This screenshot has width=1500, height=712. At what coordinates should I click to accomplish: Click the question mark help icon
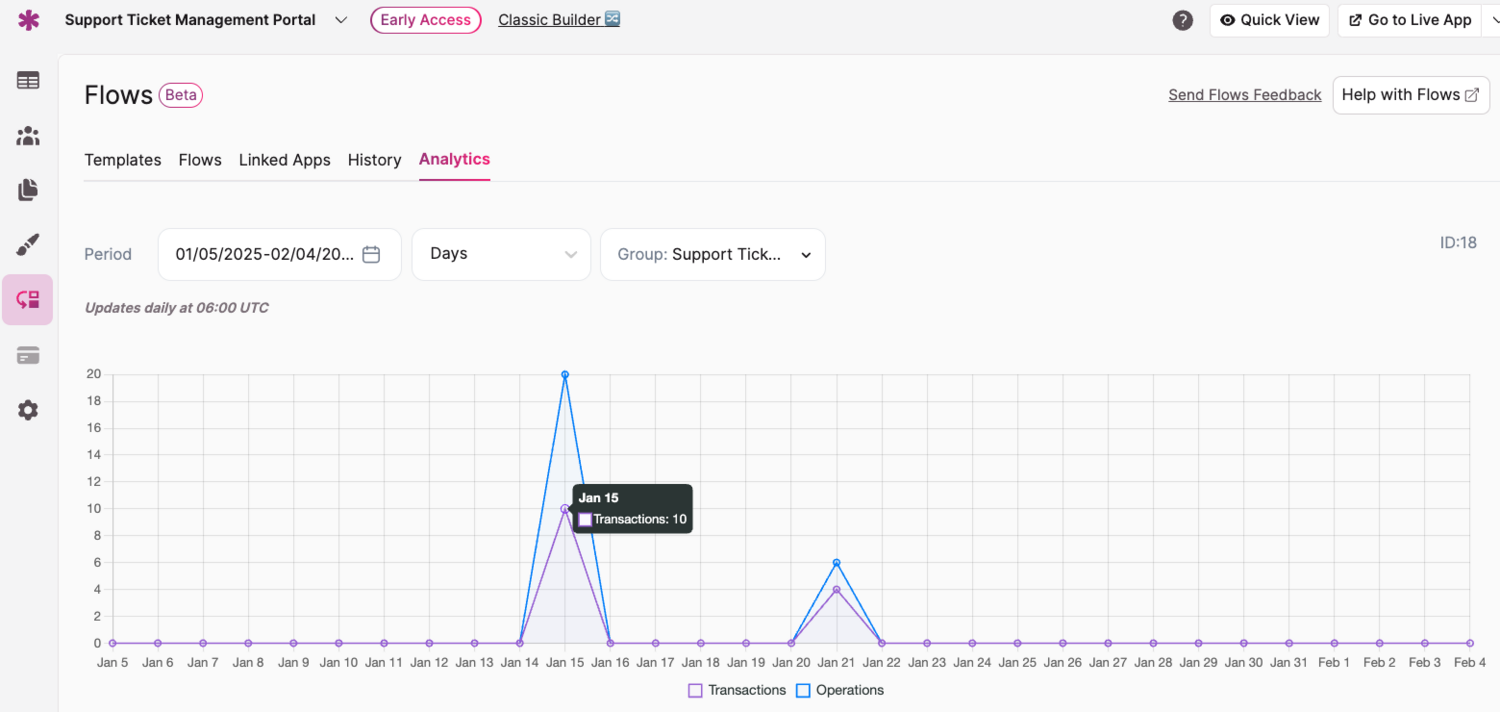[x=1183, y=20]
